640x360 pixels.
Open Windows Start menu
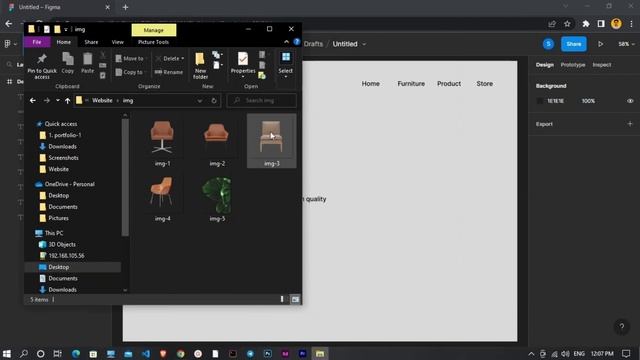coord(7,353)
